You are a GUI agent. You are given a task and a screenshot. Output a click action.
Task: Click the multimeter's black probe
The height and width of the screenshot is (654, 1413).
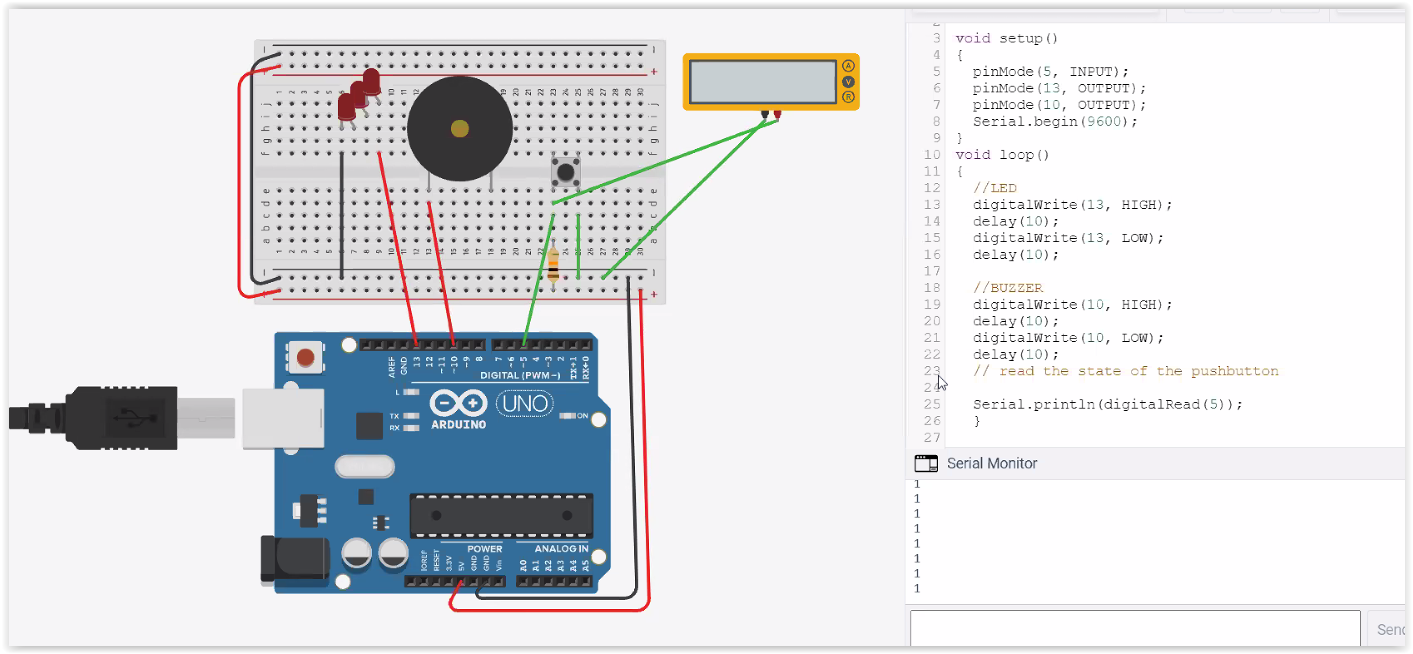pyautogui.click(x=765, y=115)
